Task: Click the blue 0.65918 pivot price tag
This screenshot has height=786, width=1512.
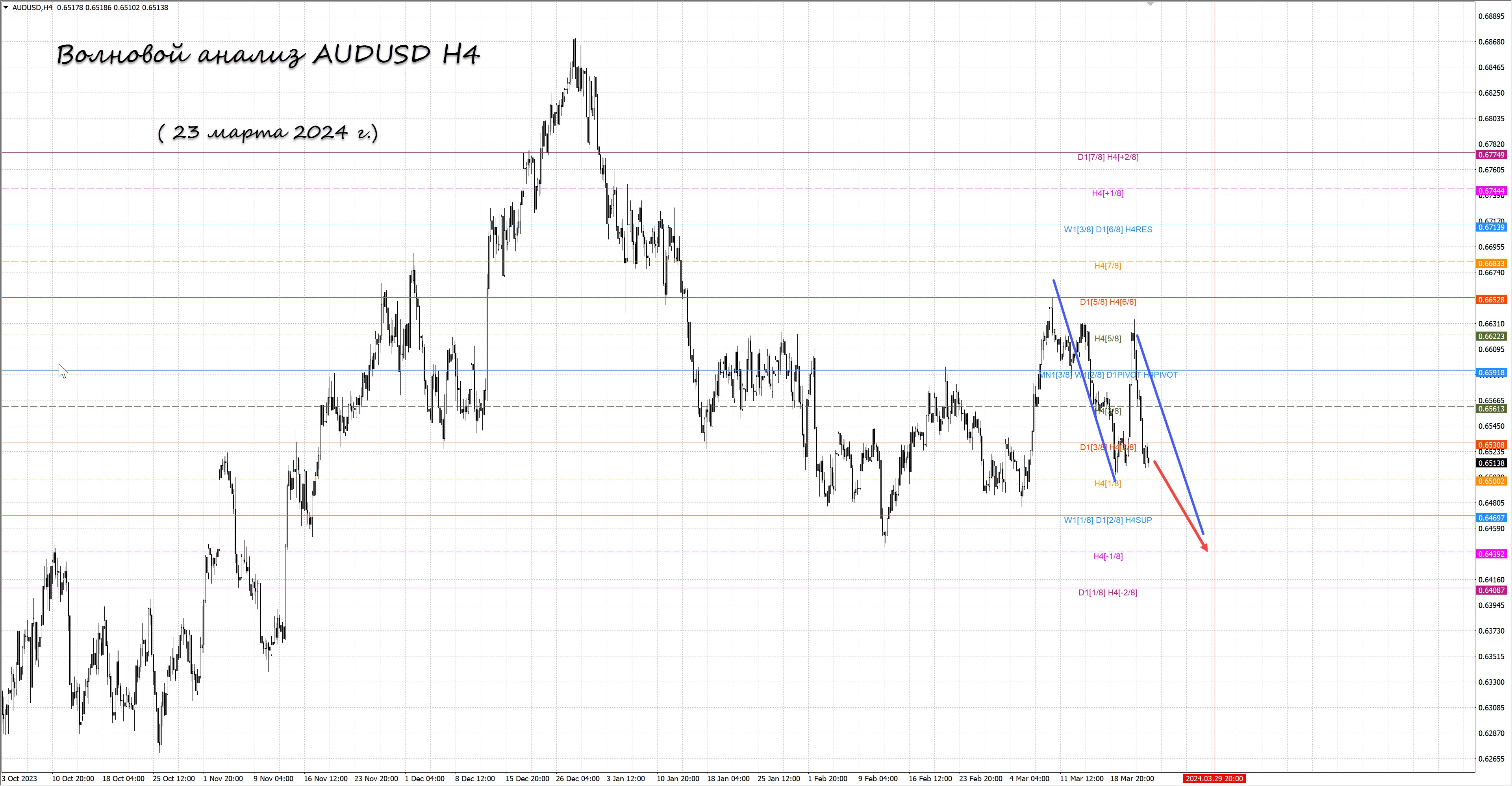Action: click(x=1491, y=373)
